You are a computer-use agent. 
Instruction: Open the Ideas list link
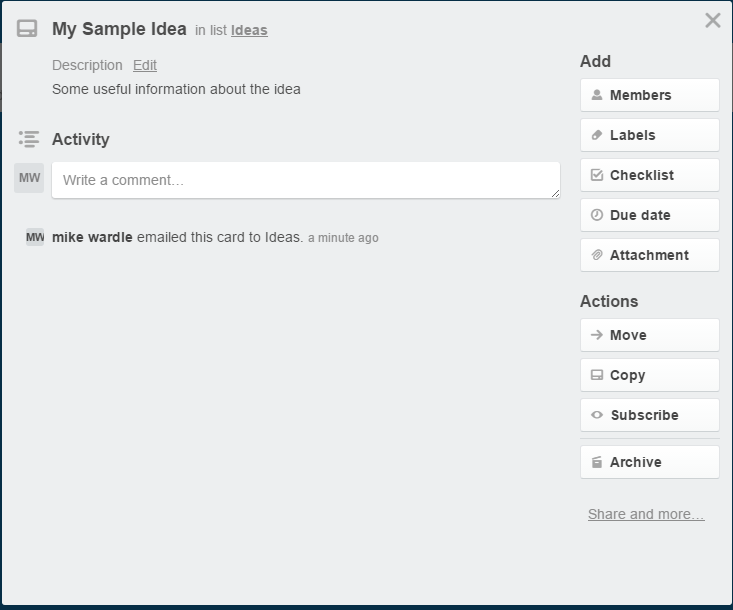pyautogui.click(x=249, y=30)
